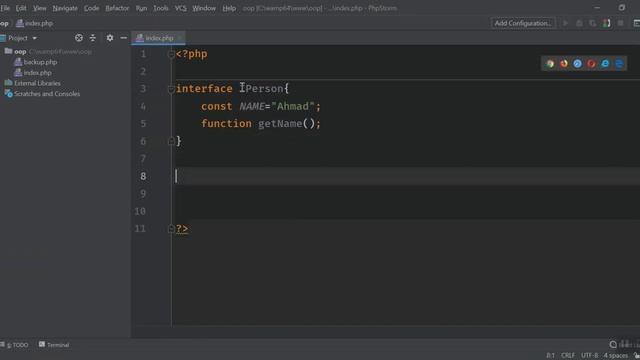Collapse the <?php fold marker on line 1
640x360 pixels.
(x=171, y=54)
